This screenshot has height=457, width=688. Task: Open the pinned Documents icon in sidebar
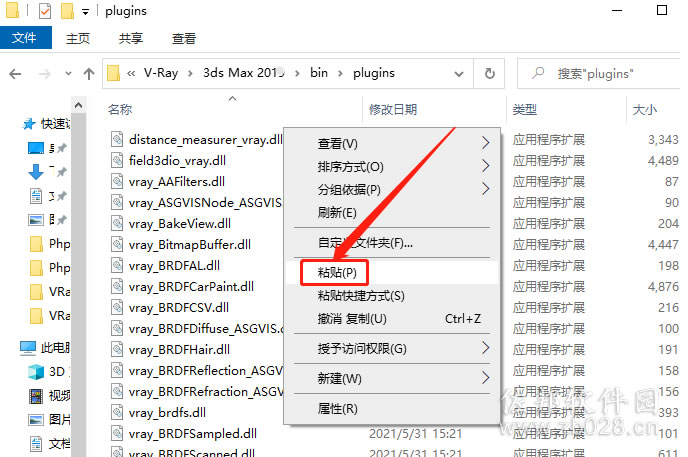pyautogui.click(x=36, y=196)
